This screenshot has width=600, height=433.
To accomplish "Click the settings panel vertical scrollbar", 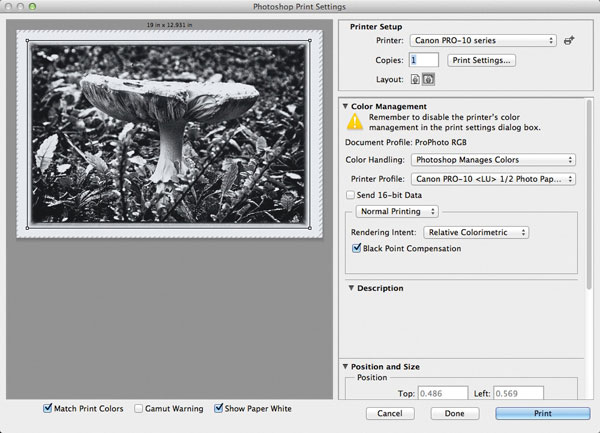I will (x=589, y=193).
